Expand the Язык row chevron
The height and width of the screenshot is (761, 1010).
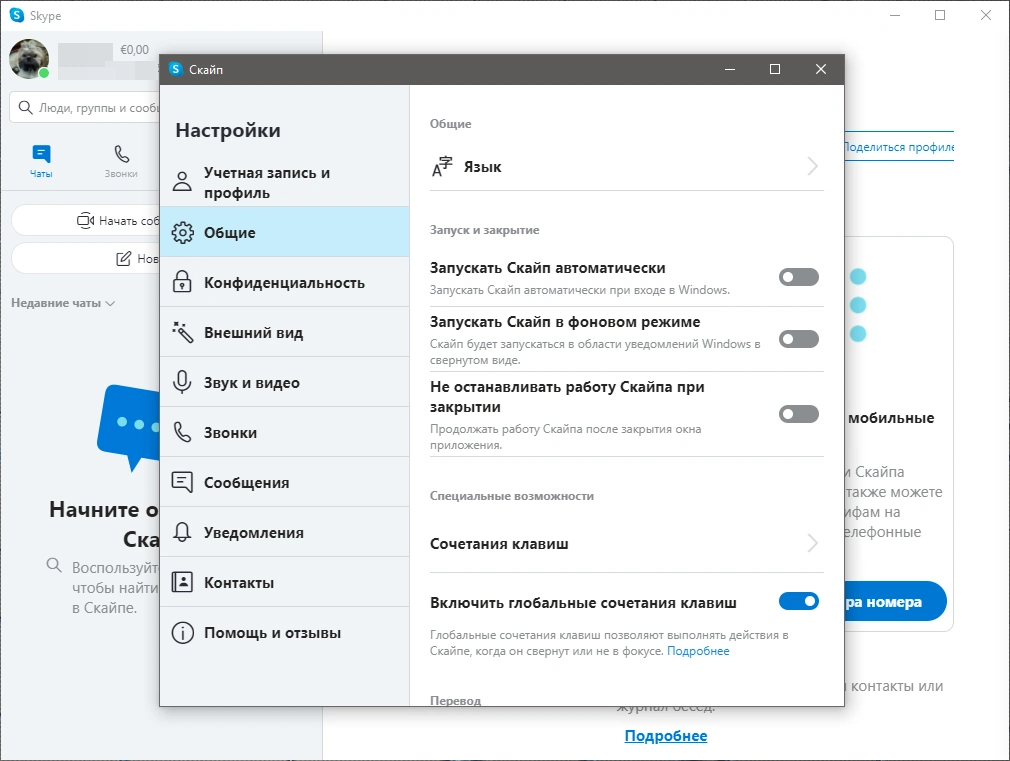click(x=813, y=166)
